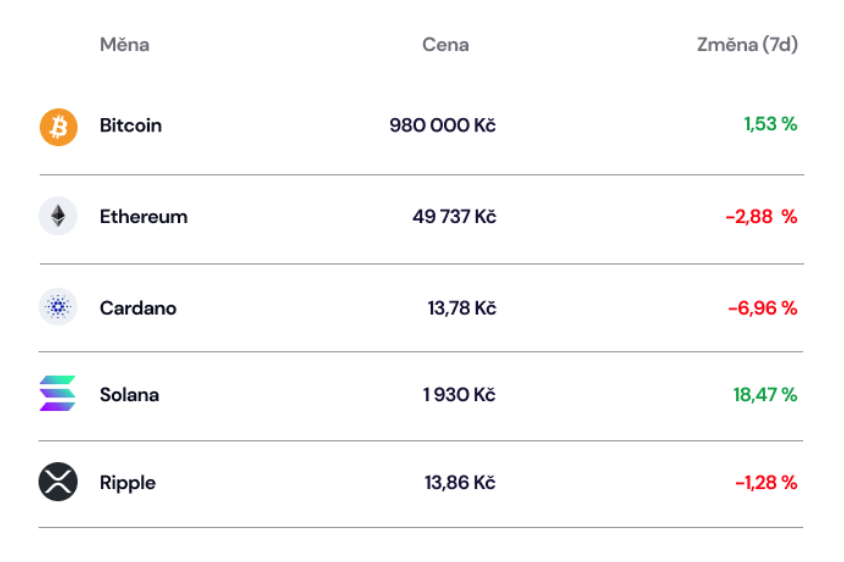Click the Ethereum diamond logo icon
This screenshot has width=844, height=562.
click(58, 216)
